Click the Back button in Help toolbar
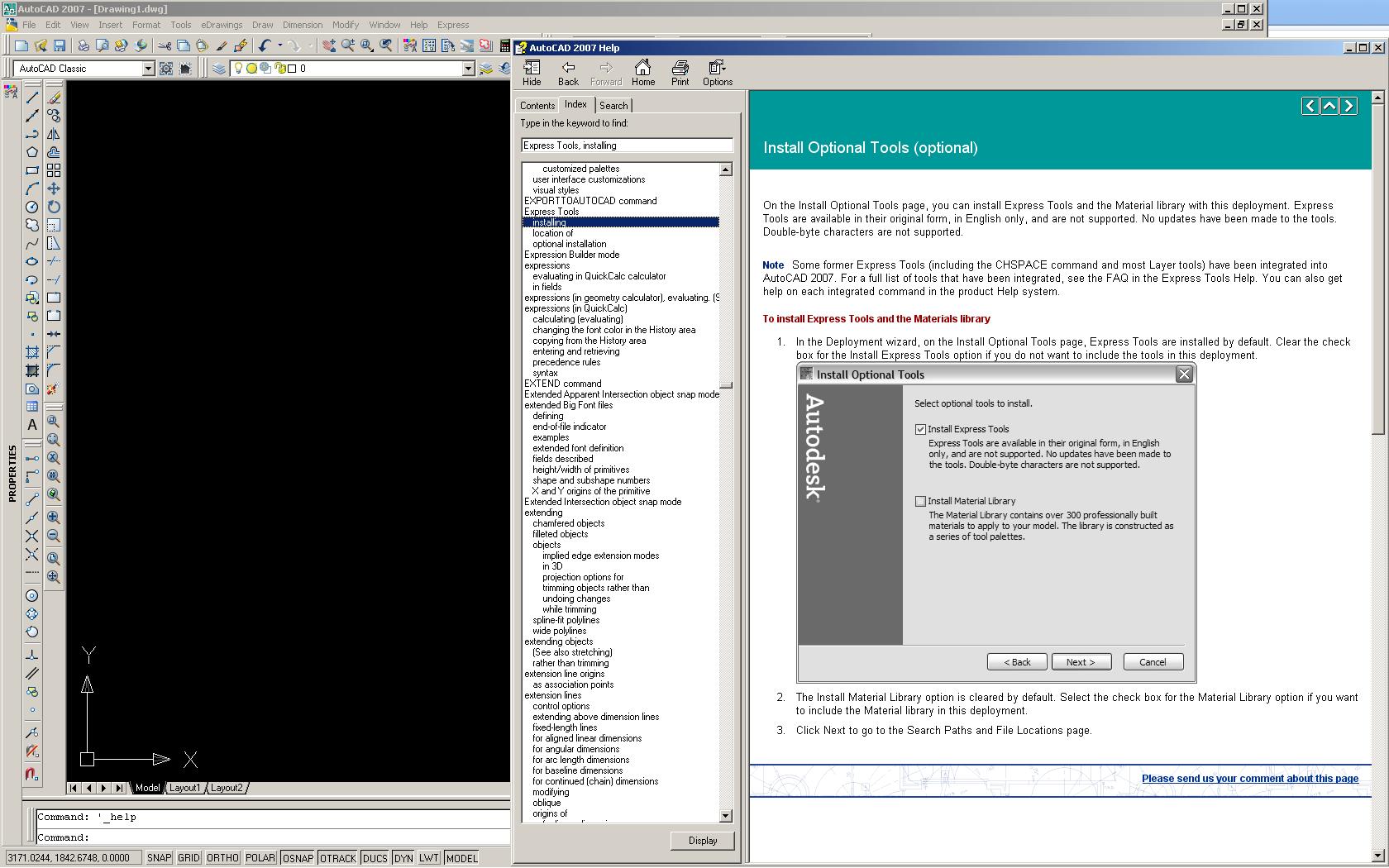Image resolution: width=1389 pixels, height=868 pixels. click(568, 73)
